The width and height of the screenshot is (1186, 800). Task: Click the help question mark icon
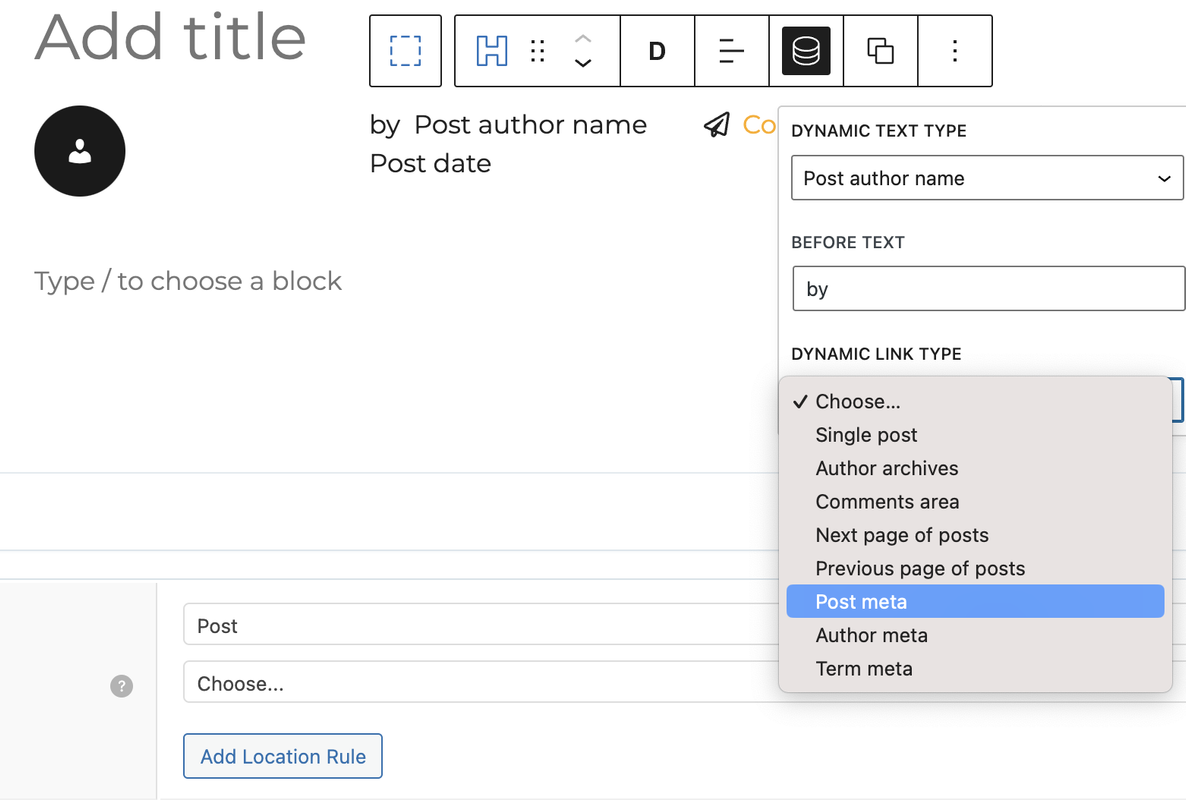pyautogui.click(x=121, y=686)
